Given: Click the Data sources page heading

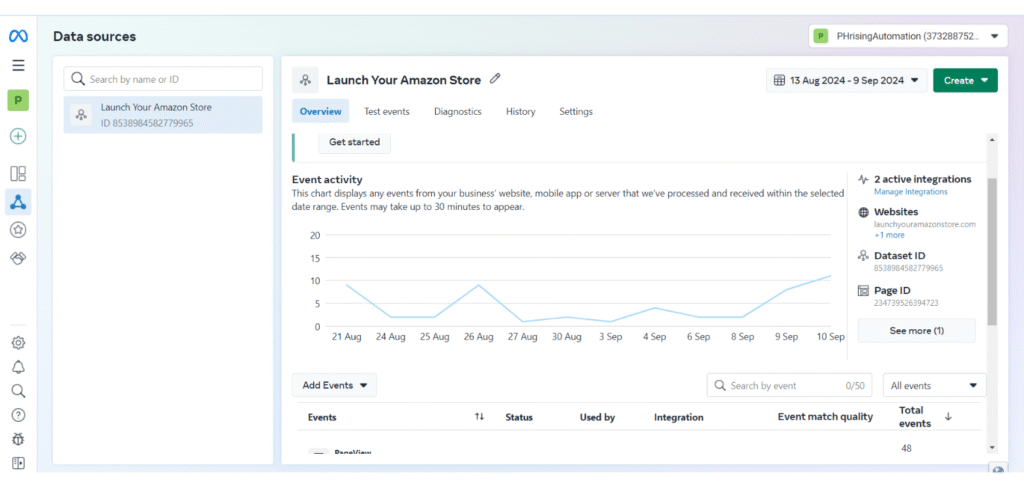Looking at the screenshot, I should coord(95,37).
